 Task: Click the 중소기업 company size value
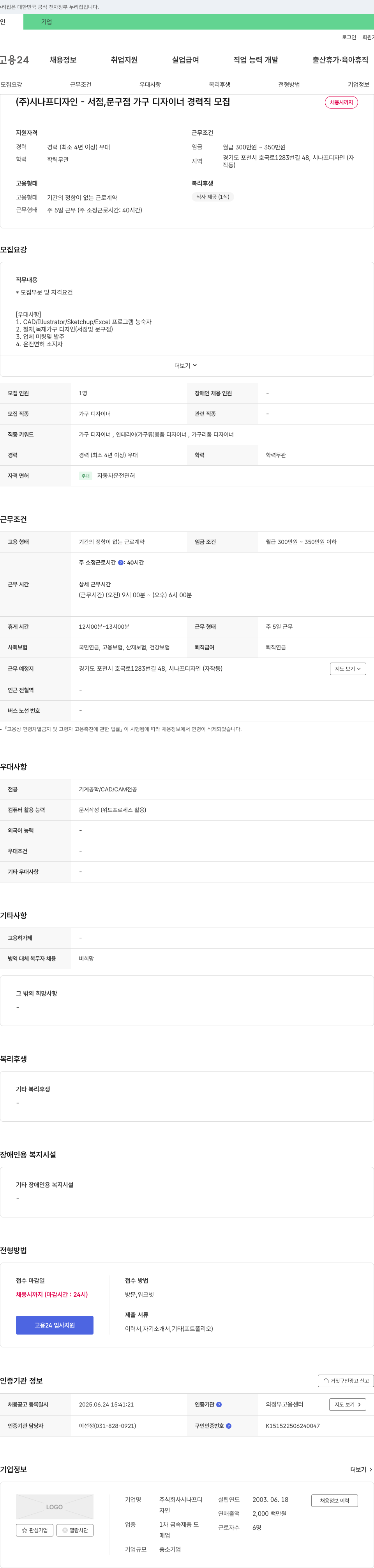coord(170,1550)
